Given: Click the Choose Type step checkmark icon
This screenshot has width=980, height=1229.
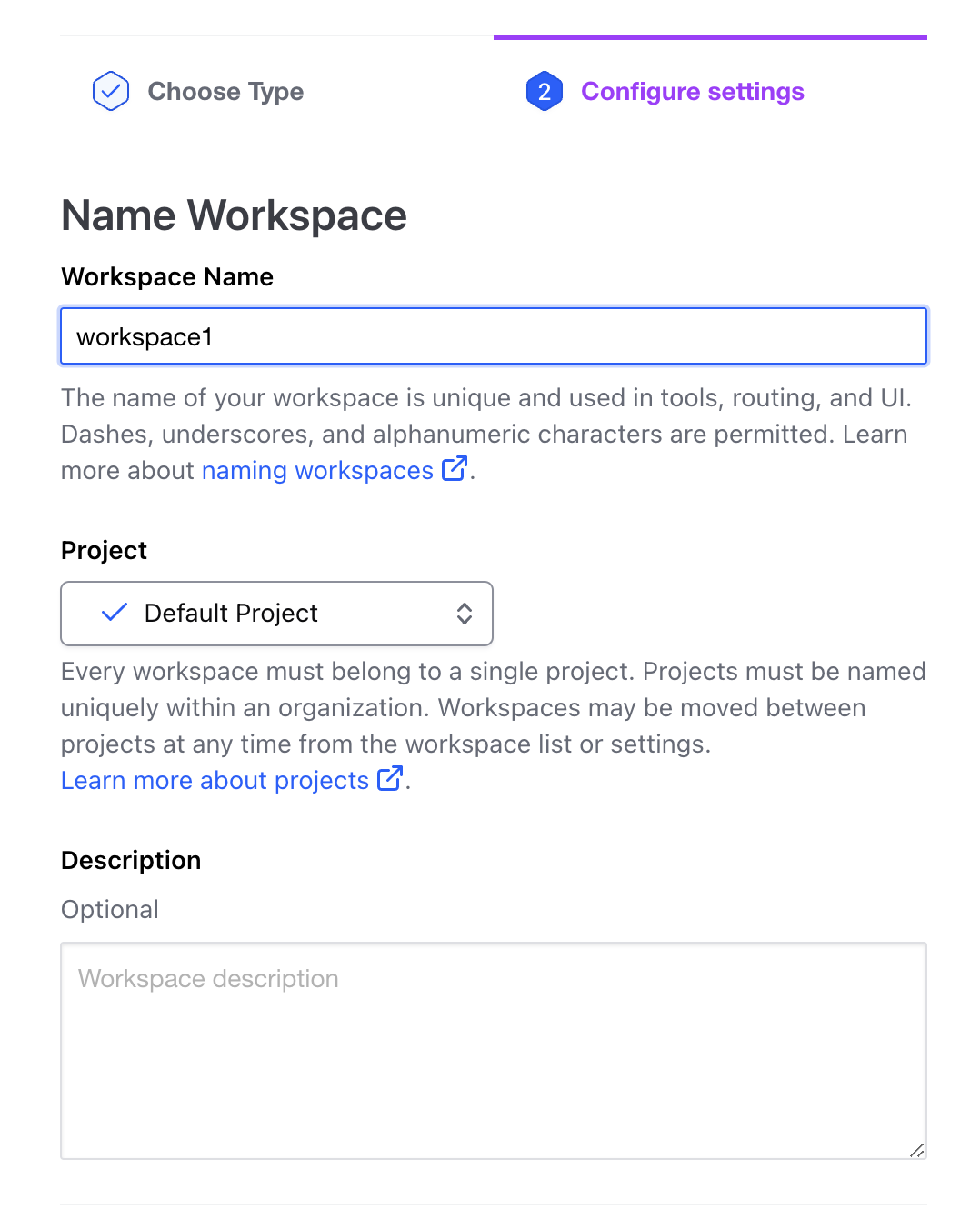Looking at the screenshot, I should (111, 91).
